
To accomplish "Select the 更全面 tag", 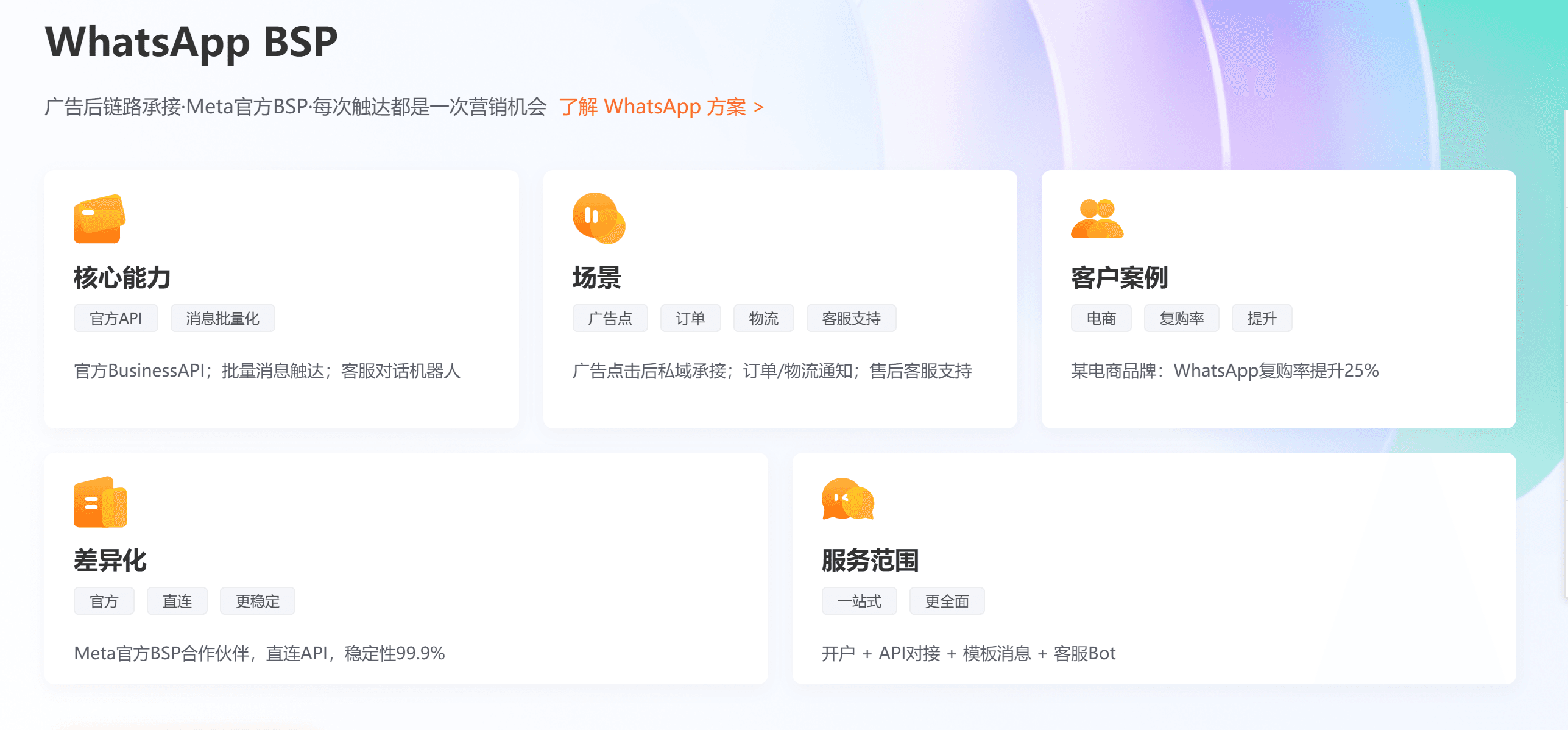I will (947, 601).
